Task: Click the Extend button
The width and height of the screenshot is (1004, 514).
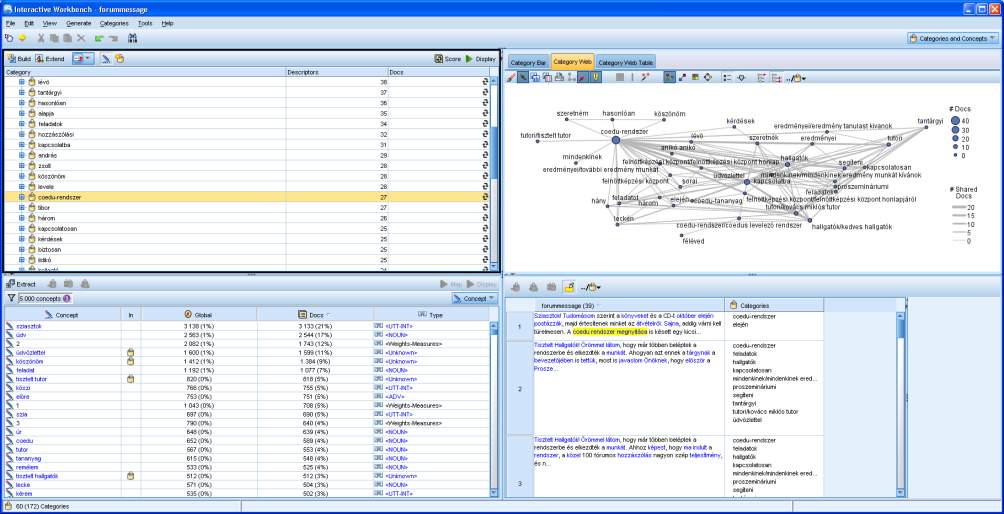Action: click(51, 58)
